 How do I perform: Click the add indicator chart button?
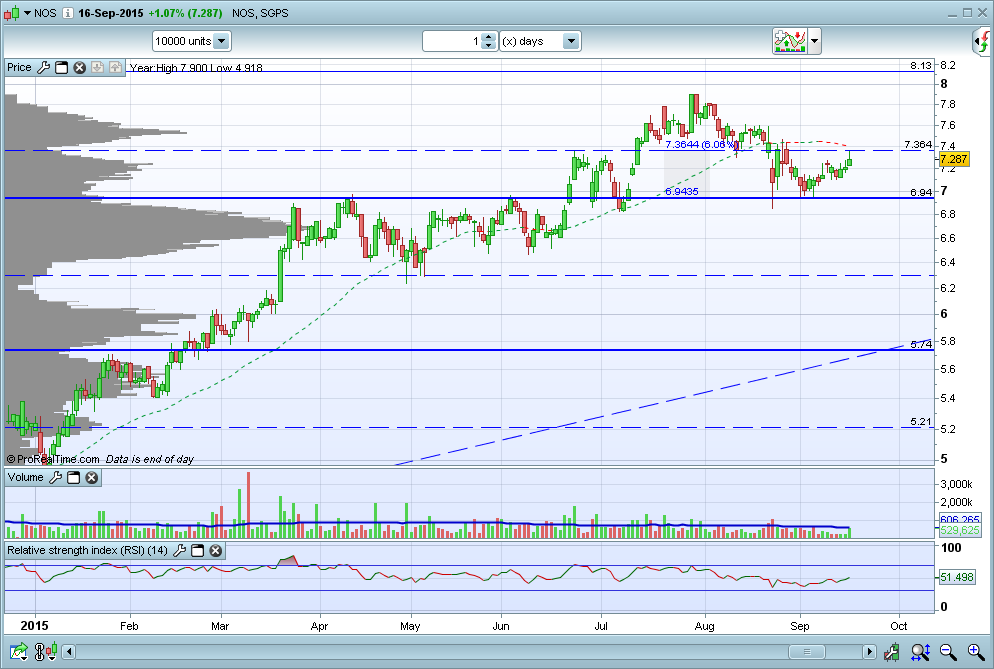tap(790, 41)
